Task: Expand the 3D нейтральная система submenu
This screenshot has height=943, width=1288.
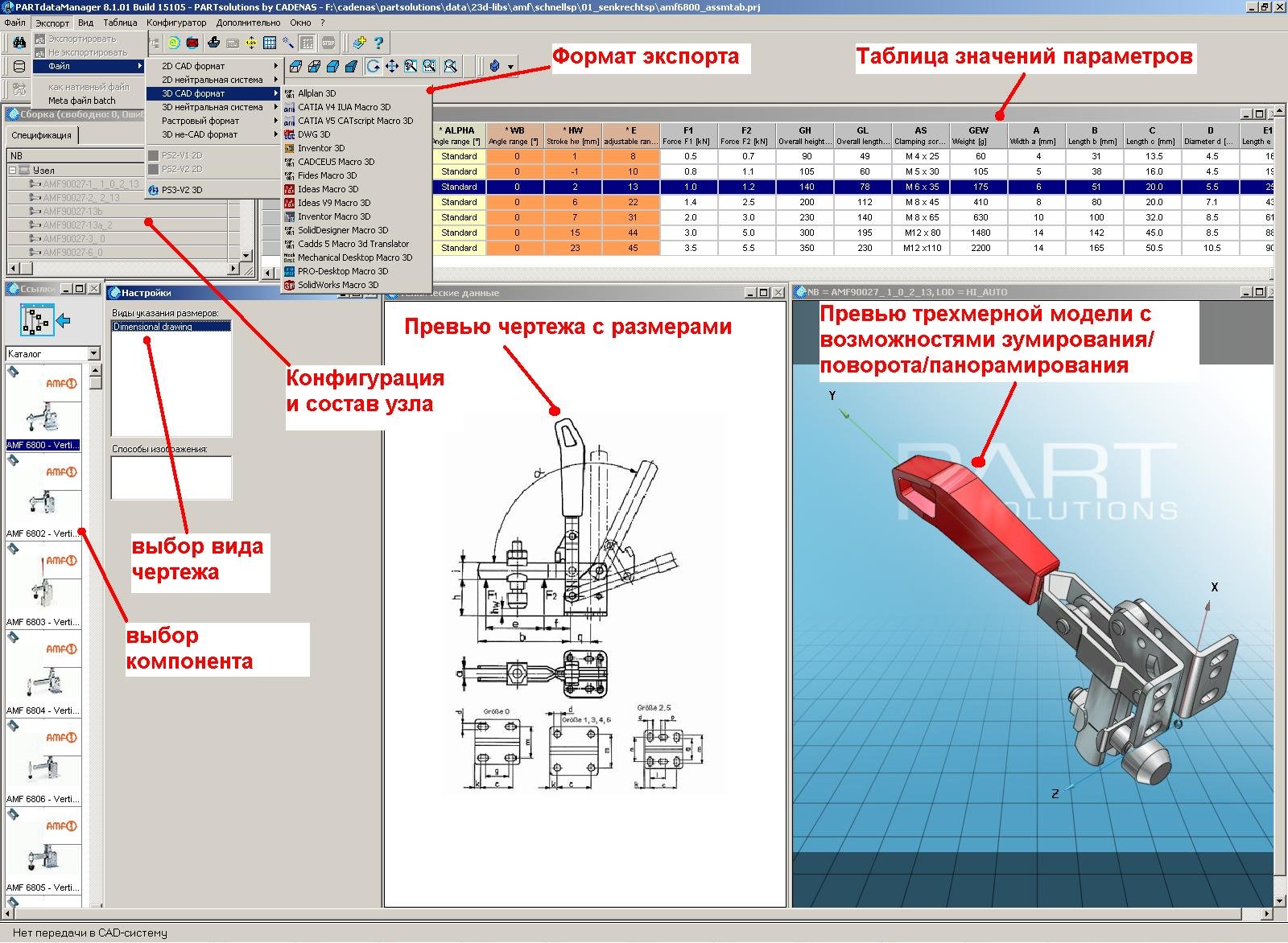Action: [213, 107]
